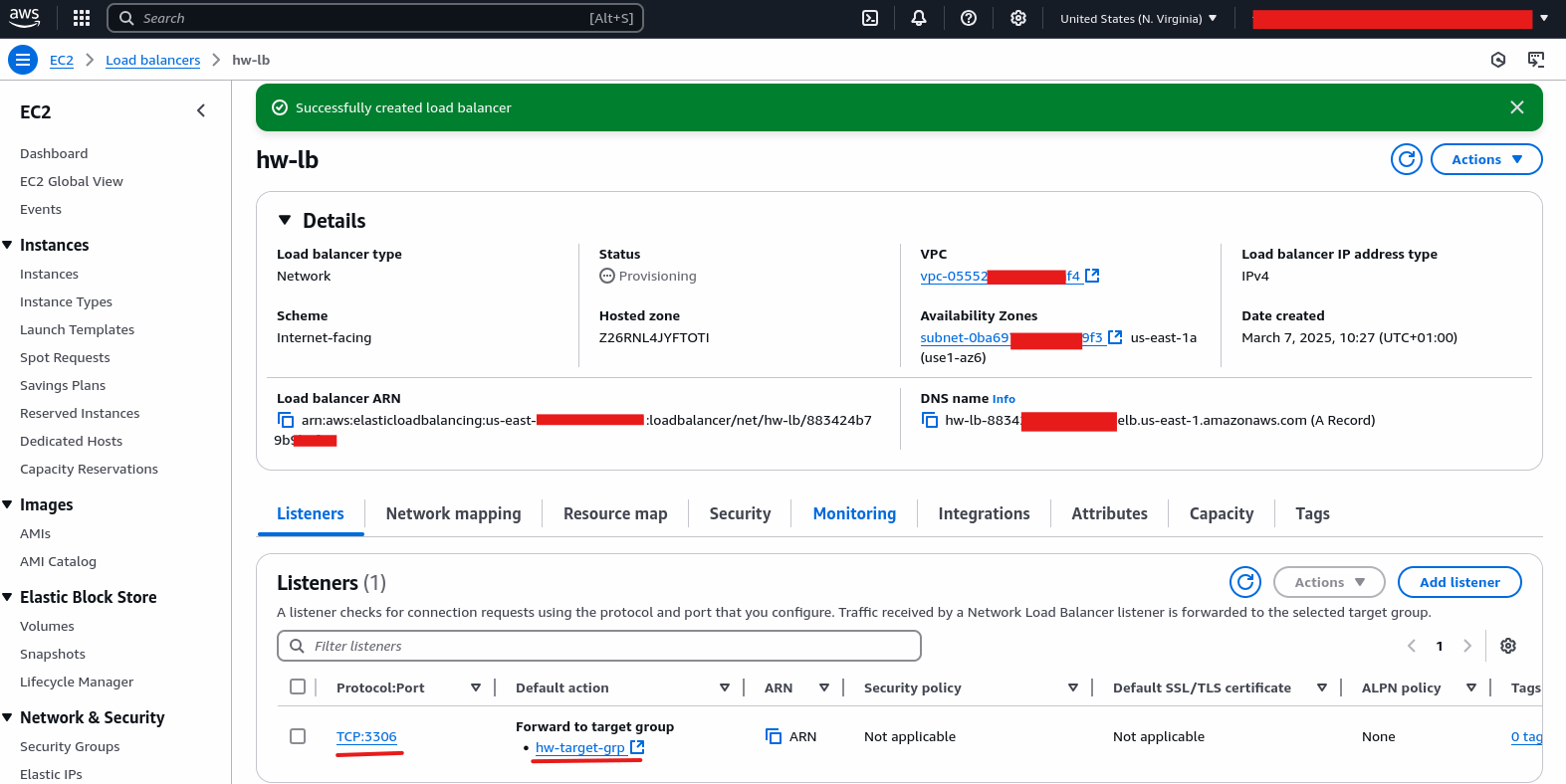Collapse the EC2 side navigation arrow
The image size is (1566, 784).
click(x=201, y=111)
